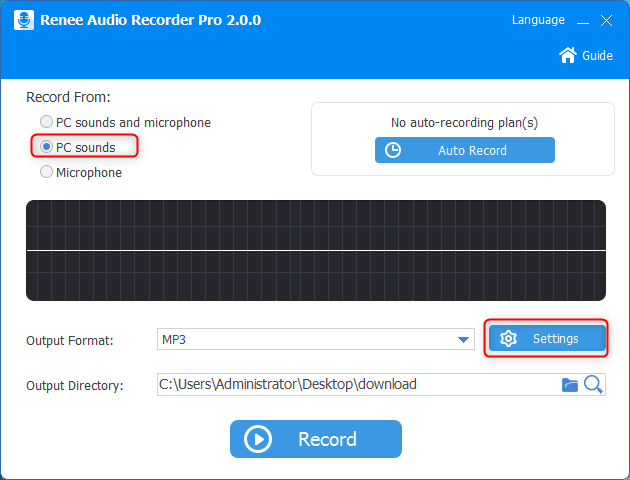The height and width of the screenshot is (480, 630).
Task: Open Settings via the button's text label
Action: point(555,339)
